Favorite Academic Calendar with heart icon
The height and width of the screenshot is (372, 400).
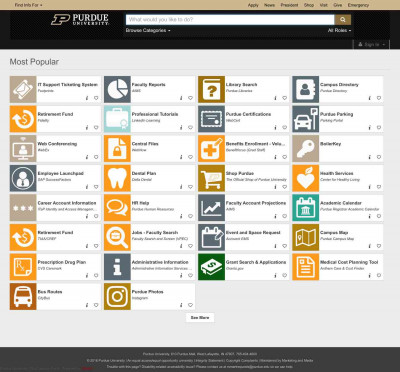point(379,216)
